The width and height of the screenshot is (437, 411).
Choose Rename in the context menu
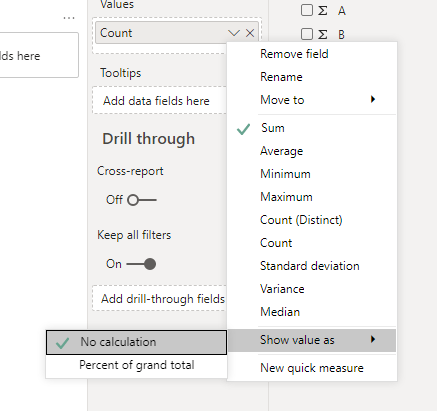[281, 77]
